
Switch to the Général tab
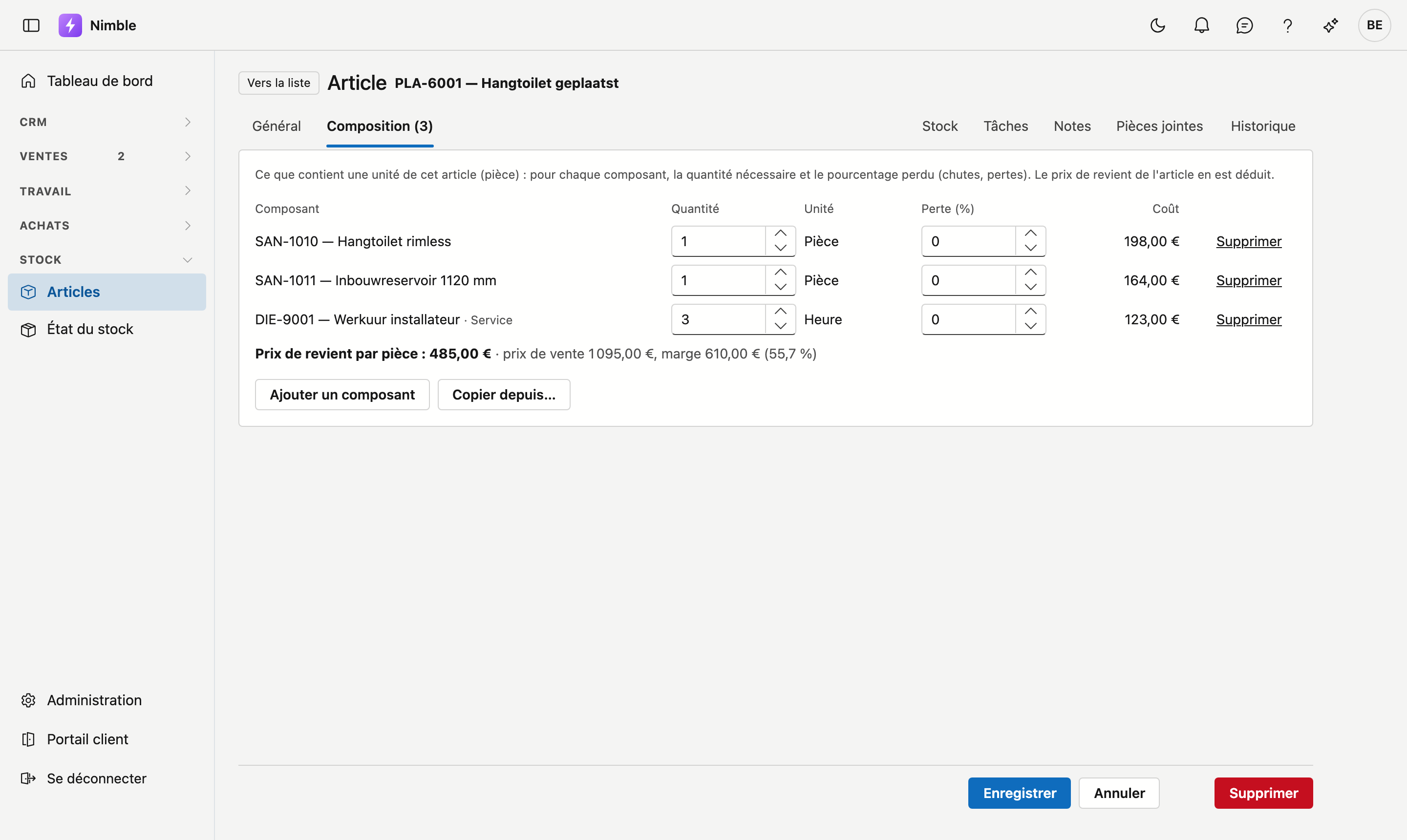pyautogui.click(x=277, y=126)
